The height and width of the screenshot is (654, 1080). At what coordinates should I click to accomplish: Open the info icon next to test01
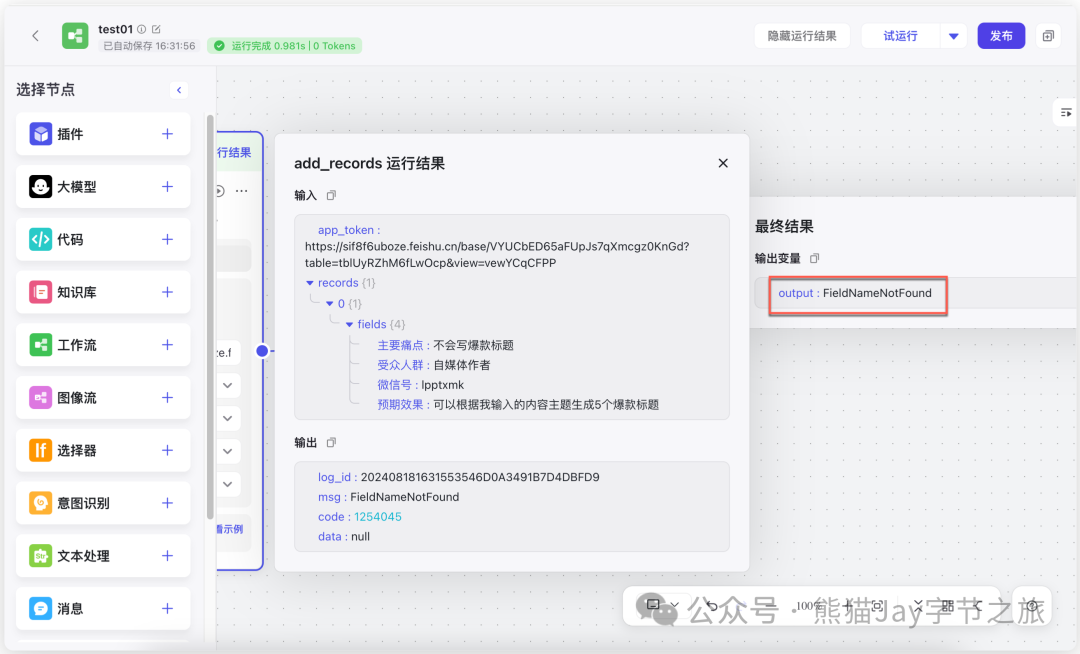pyautogui.click(x=141, y=29)
